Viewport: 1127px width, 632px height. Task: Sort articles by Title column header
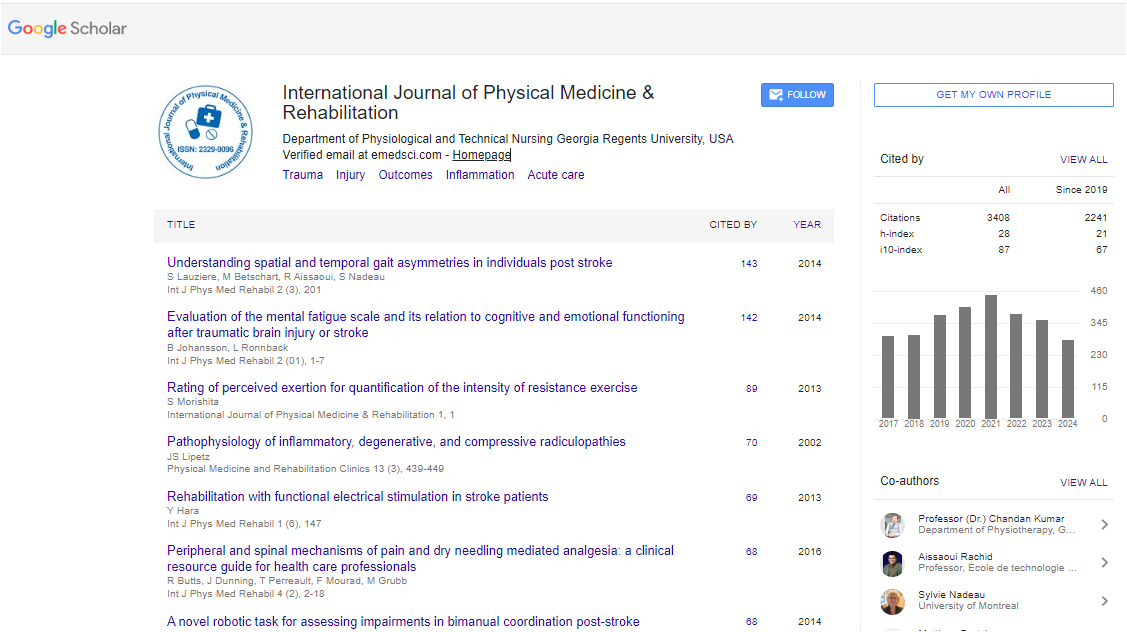pyautogui.click(x=181, y=225)
